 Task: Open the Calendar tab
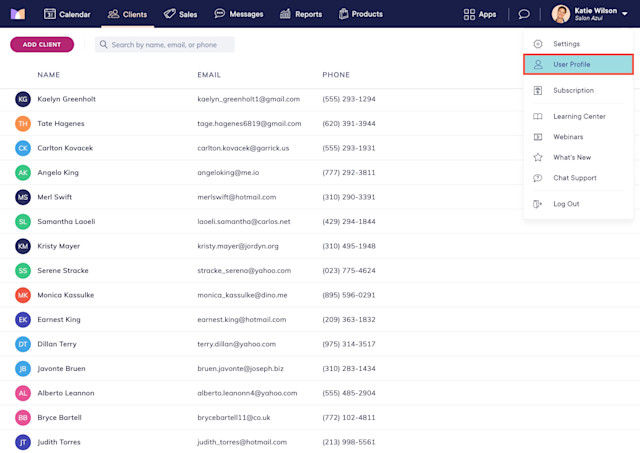pos(67,14)
